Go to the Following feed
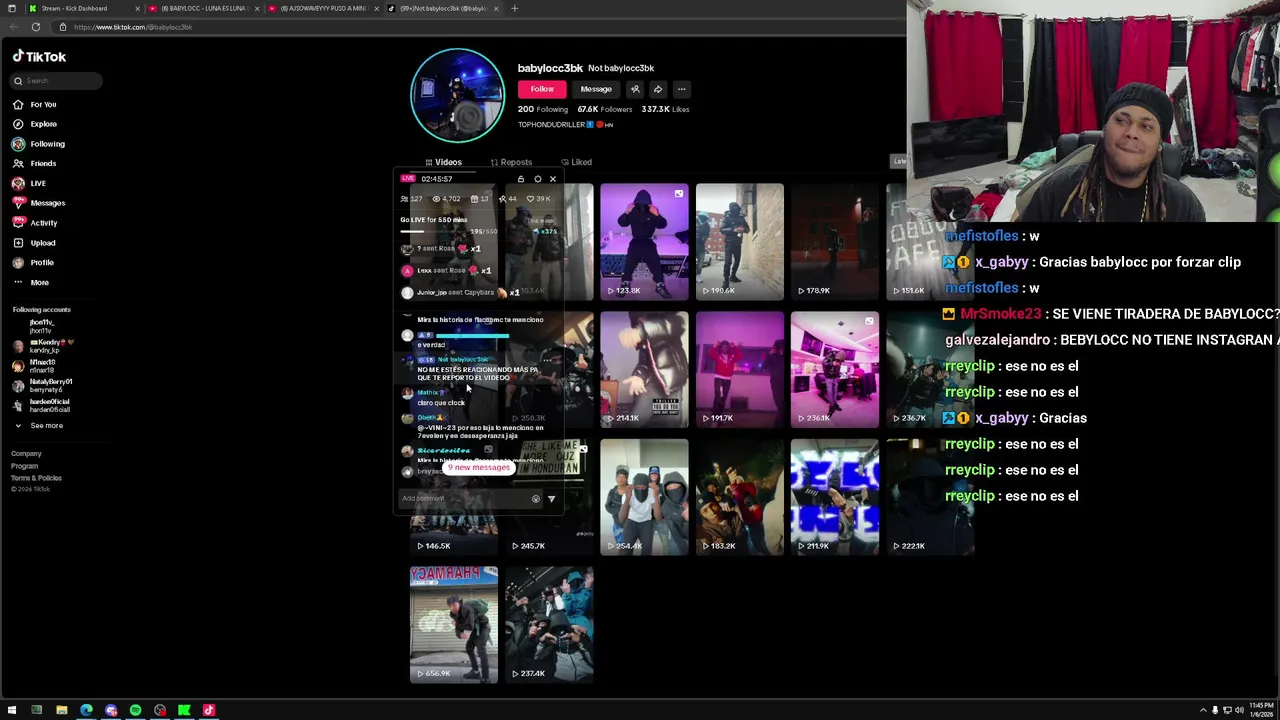1280x720 pixels. [38, 144]
